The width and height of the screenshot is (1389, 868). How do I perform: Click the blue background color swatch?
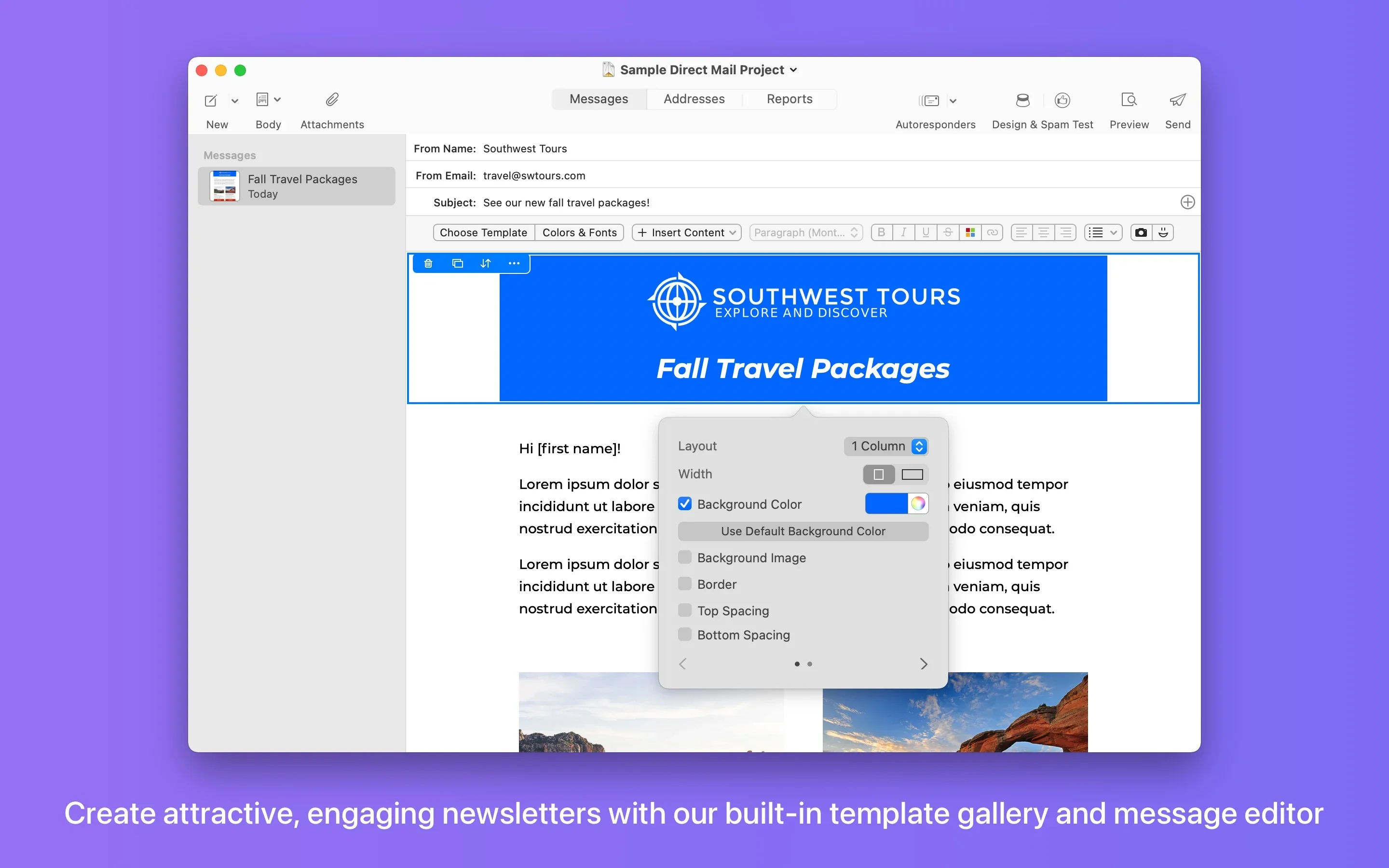coord(886,504)
